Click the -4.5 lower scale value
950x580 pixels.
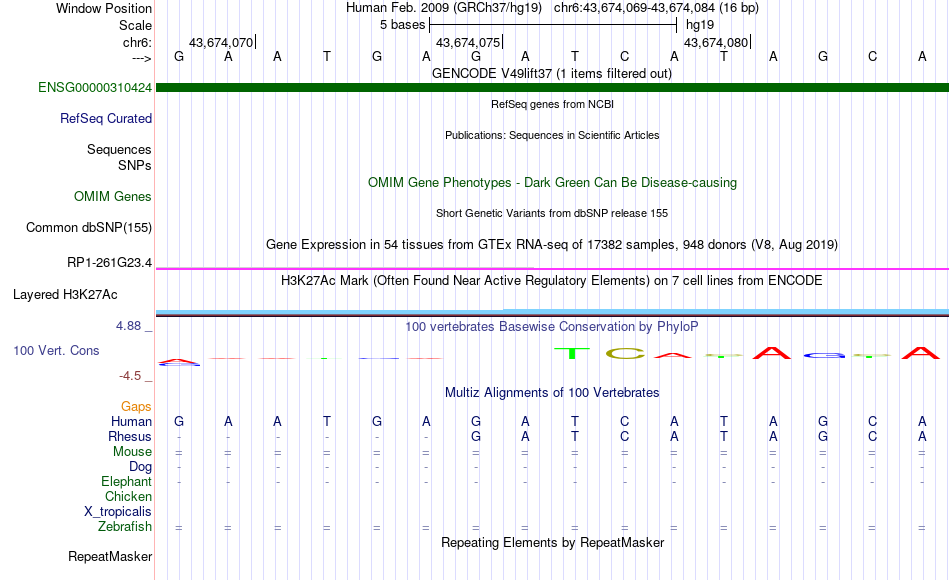pyautogui.click(x=130, y=376)
